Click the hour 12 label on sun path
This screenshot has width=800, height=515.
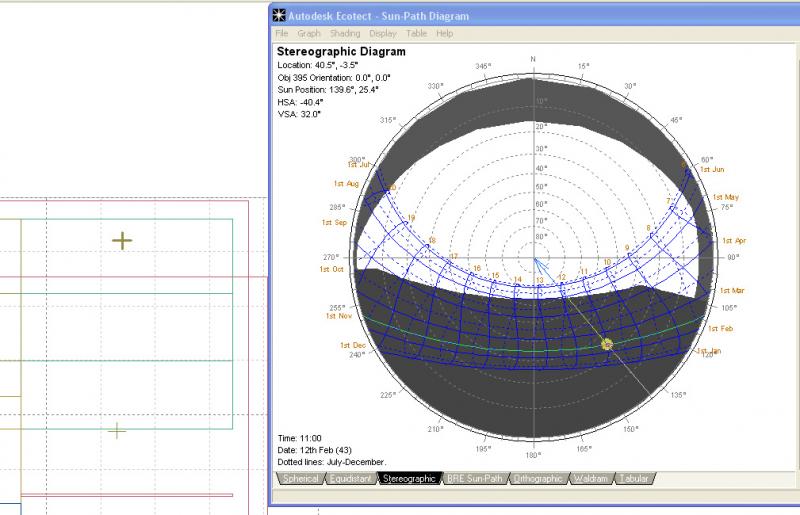pyautogui.click(x=562, y=277)
